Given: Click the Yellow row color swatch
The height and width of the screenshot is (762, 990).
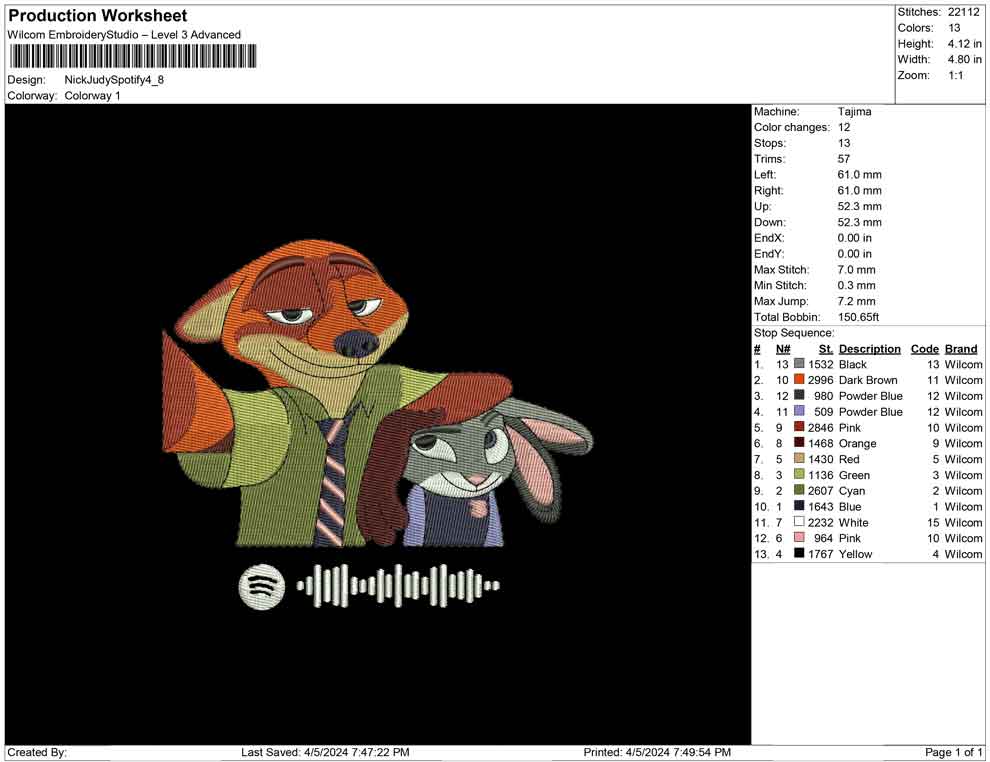Looking at the screenshot, I should [x=799, y=554].
